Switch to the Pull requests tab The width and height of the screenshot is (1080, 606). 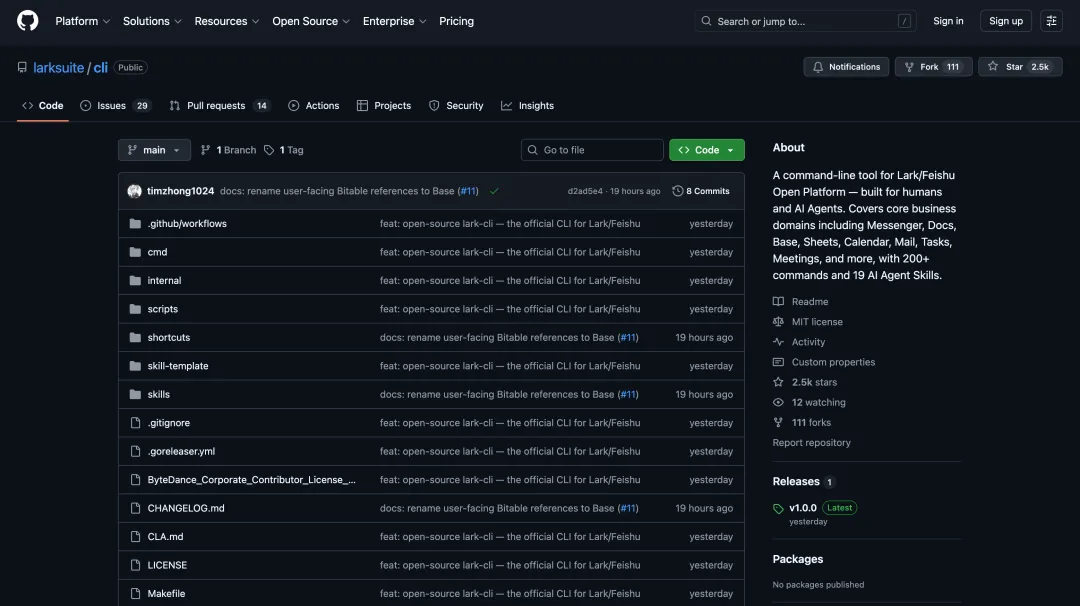[219, 105]
